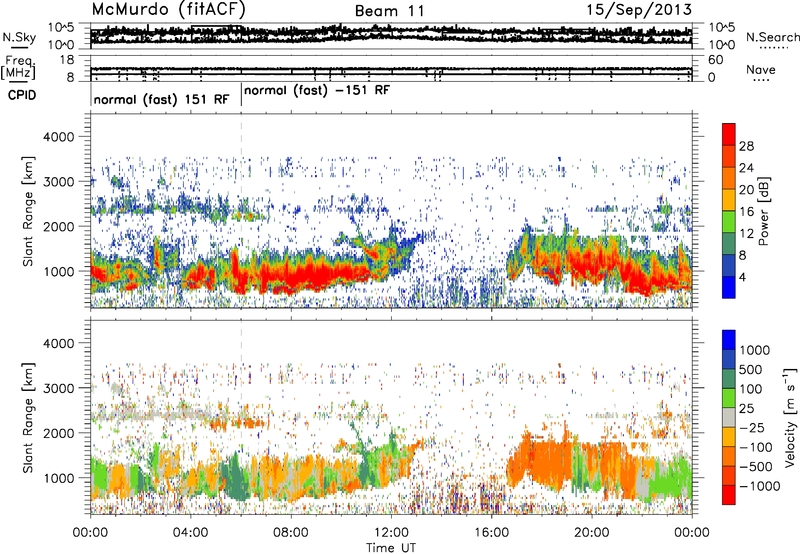Viewport: 800px width, 554px height.
Task: Click the 10^5 tick beside N.Sky
Action: [x=61, y=27]
